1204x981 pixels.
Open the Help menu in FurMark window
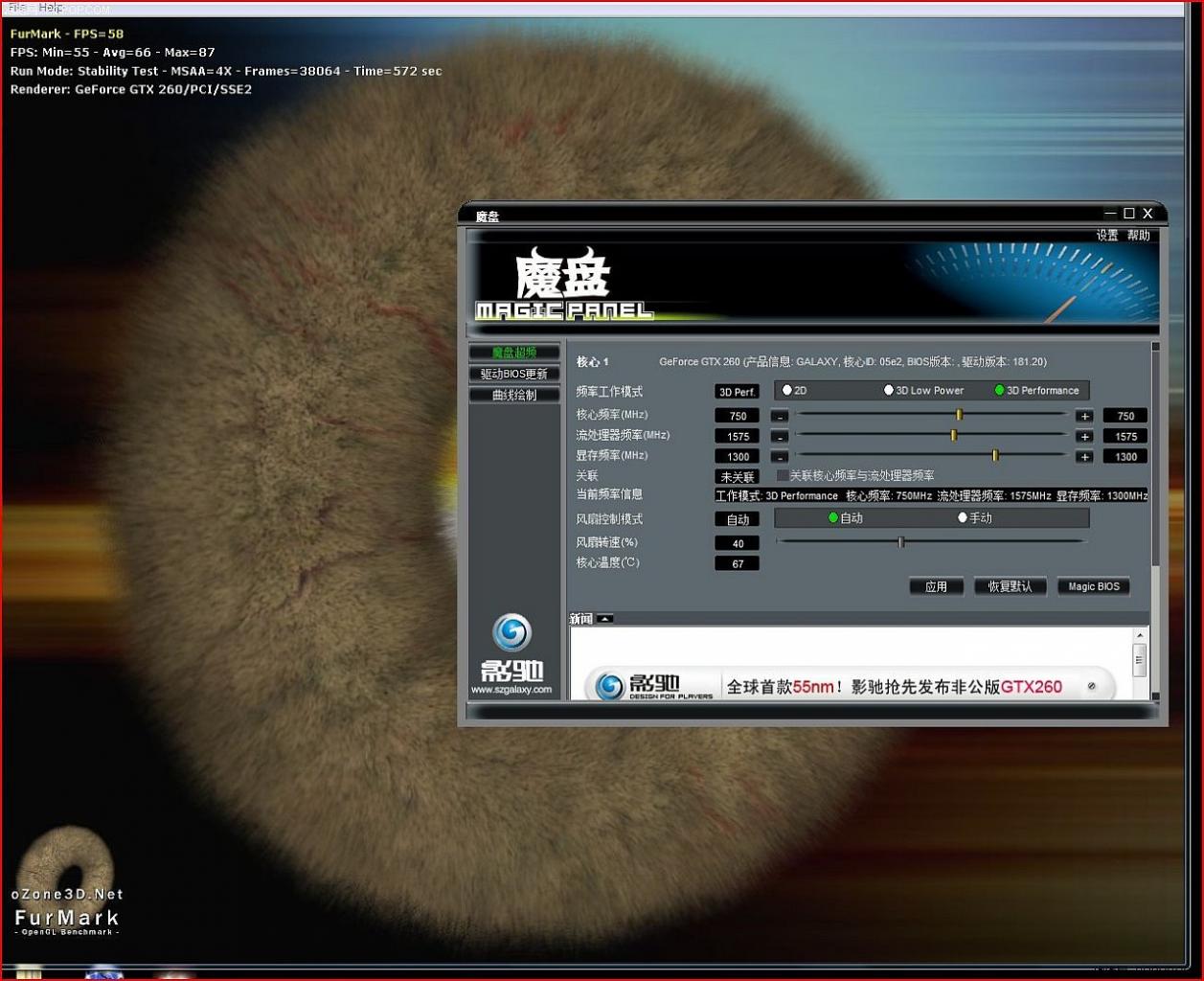coord(52,8)
